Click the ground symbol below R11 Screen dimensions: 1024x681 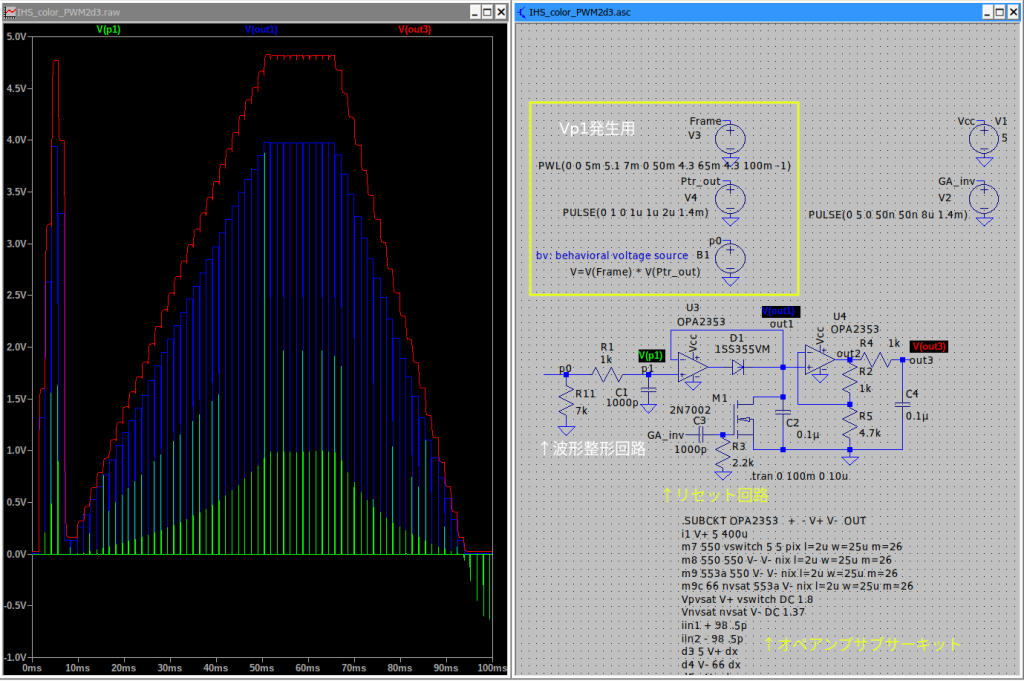click(566, 430)
